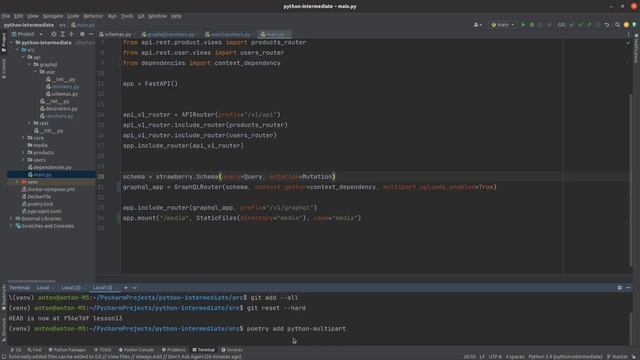Open the File menu
The width and height of the screenshot is (640, 360).
(x=6, y=16)
